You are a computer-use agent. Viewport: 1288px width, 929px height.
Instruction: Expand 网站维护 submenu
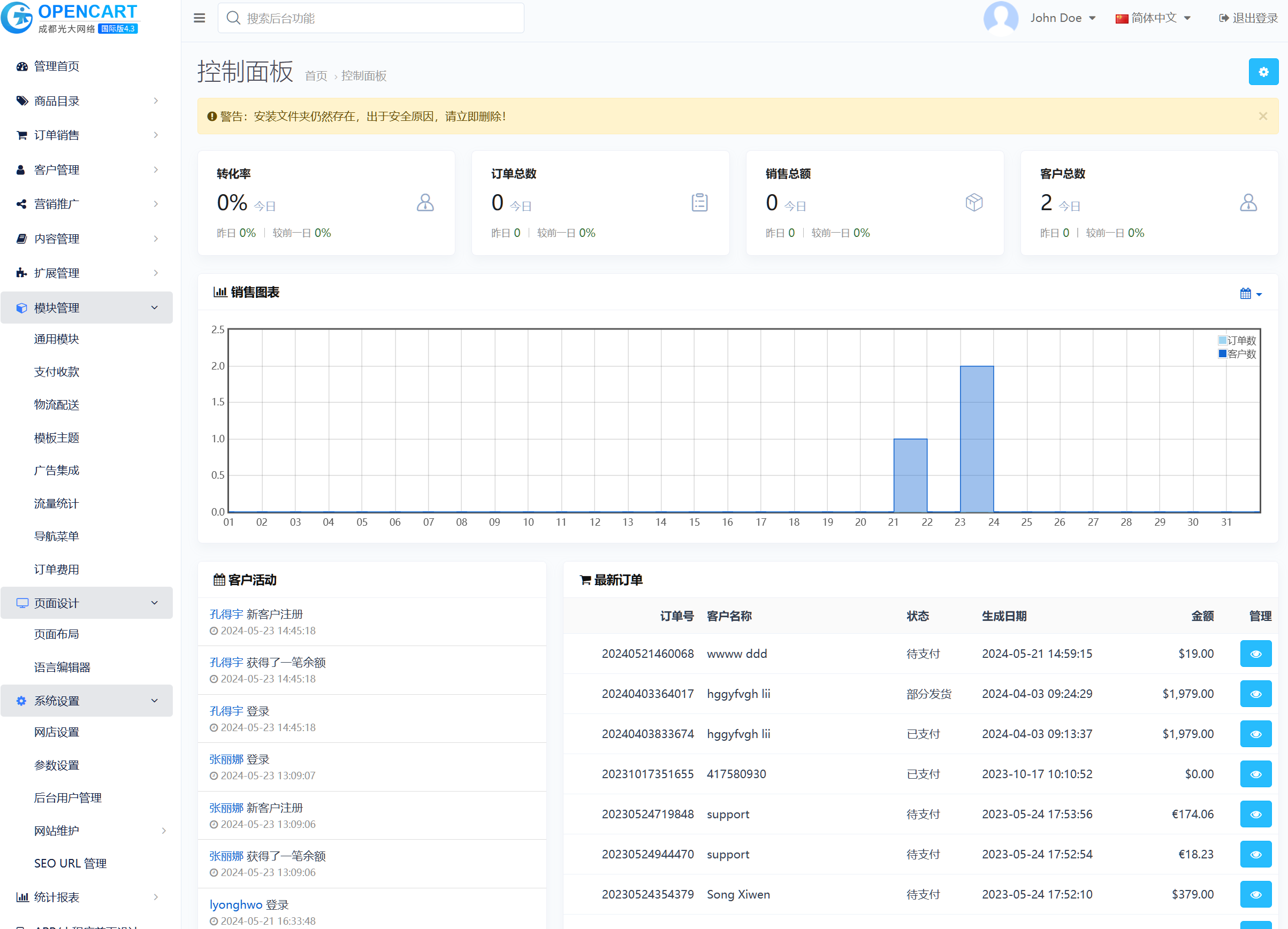click(100, 831)
